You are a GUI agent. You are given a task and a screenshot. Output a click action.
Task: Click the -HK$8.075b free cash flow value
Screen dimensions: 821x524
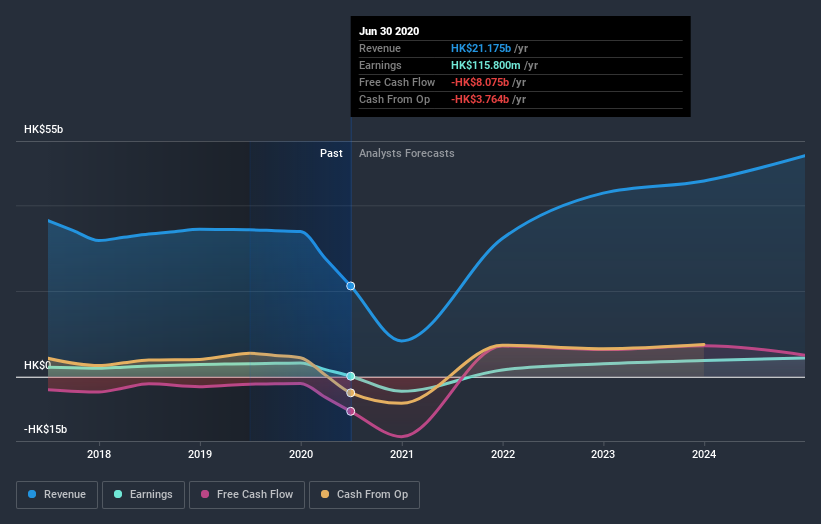click(x=480, y=82)
